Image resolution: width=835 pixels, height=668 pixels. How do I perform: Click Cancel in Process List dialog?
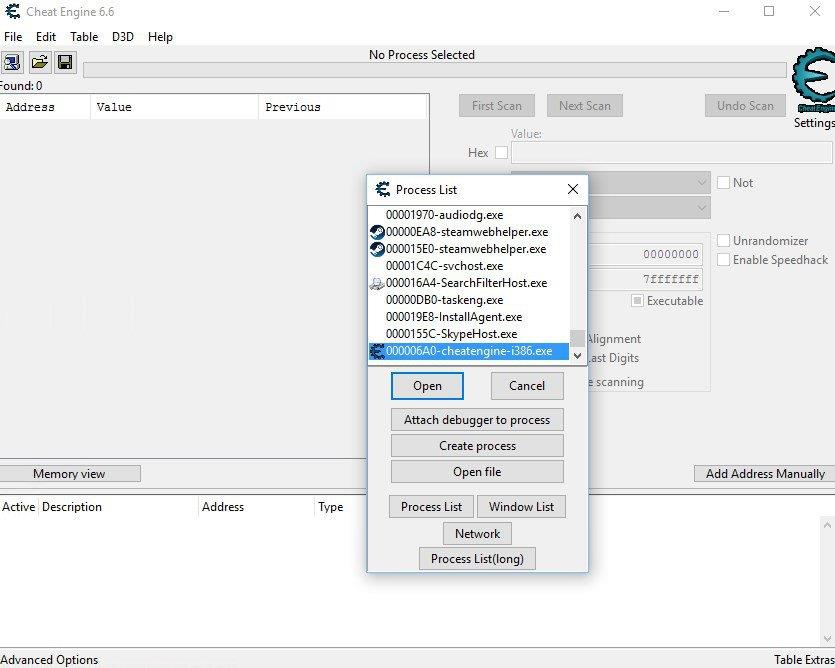coord(527,386)
